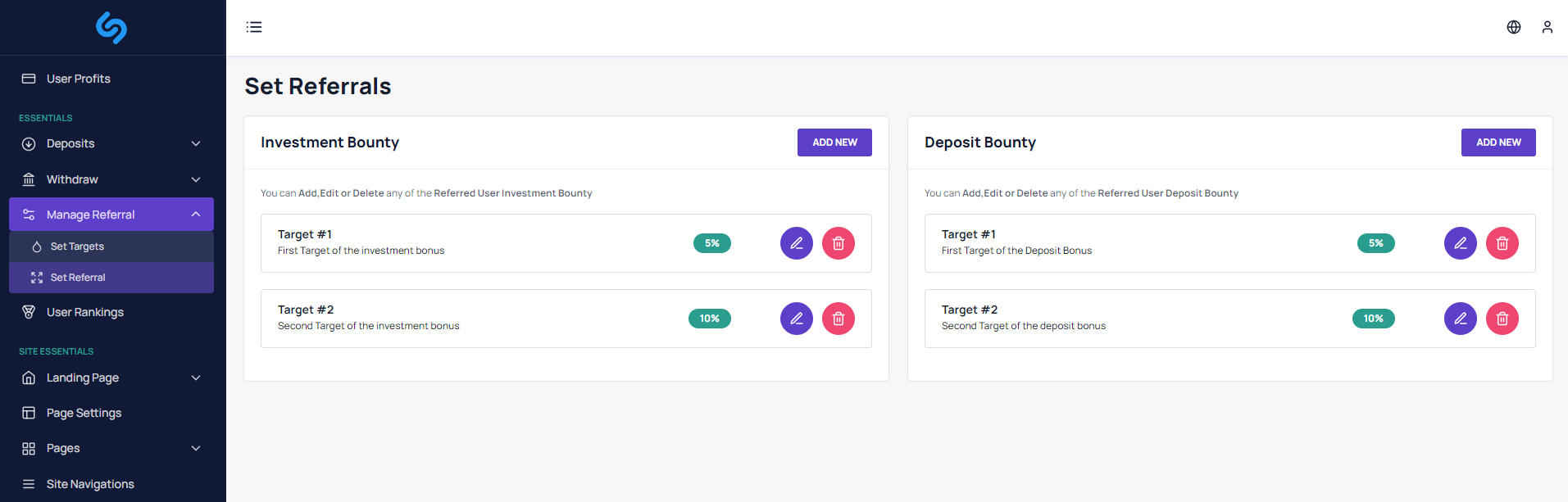
Task: Open the user profile icon
Action: coord(1547,27)
